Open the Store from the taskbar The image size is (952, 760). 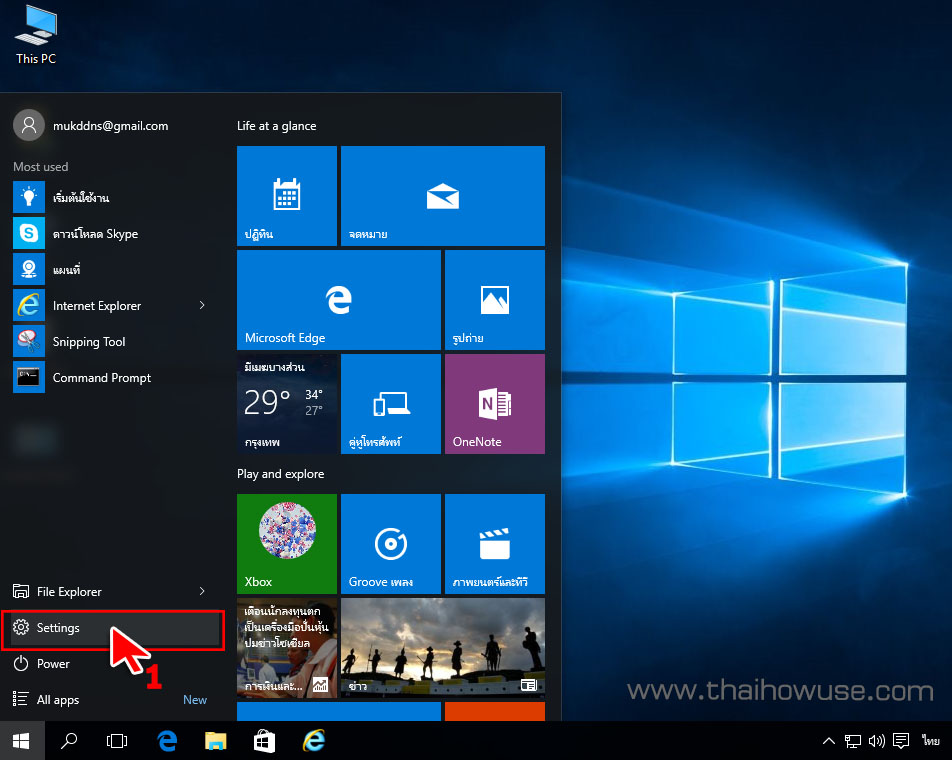pos(265,741)
